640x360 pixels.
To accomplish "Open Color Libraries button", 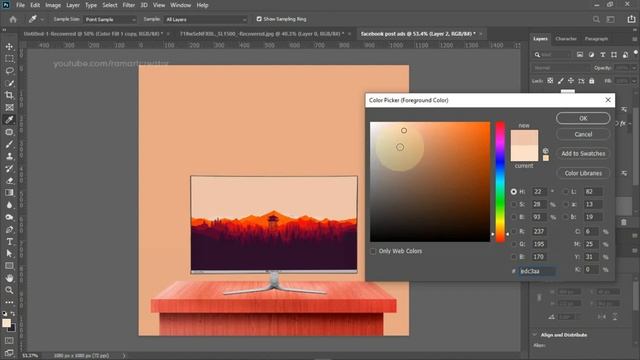I will pos(583,173).
